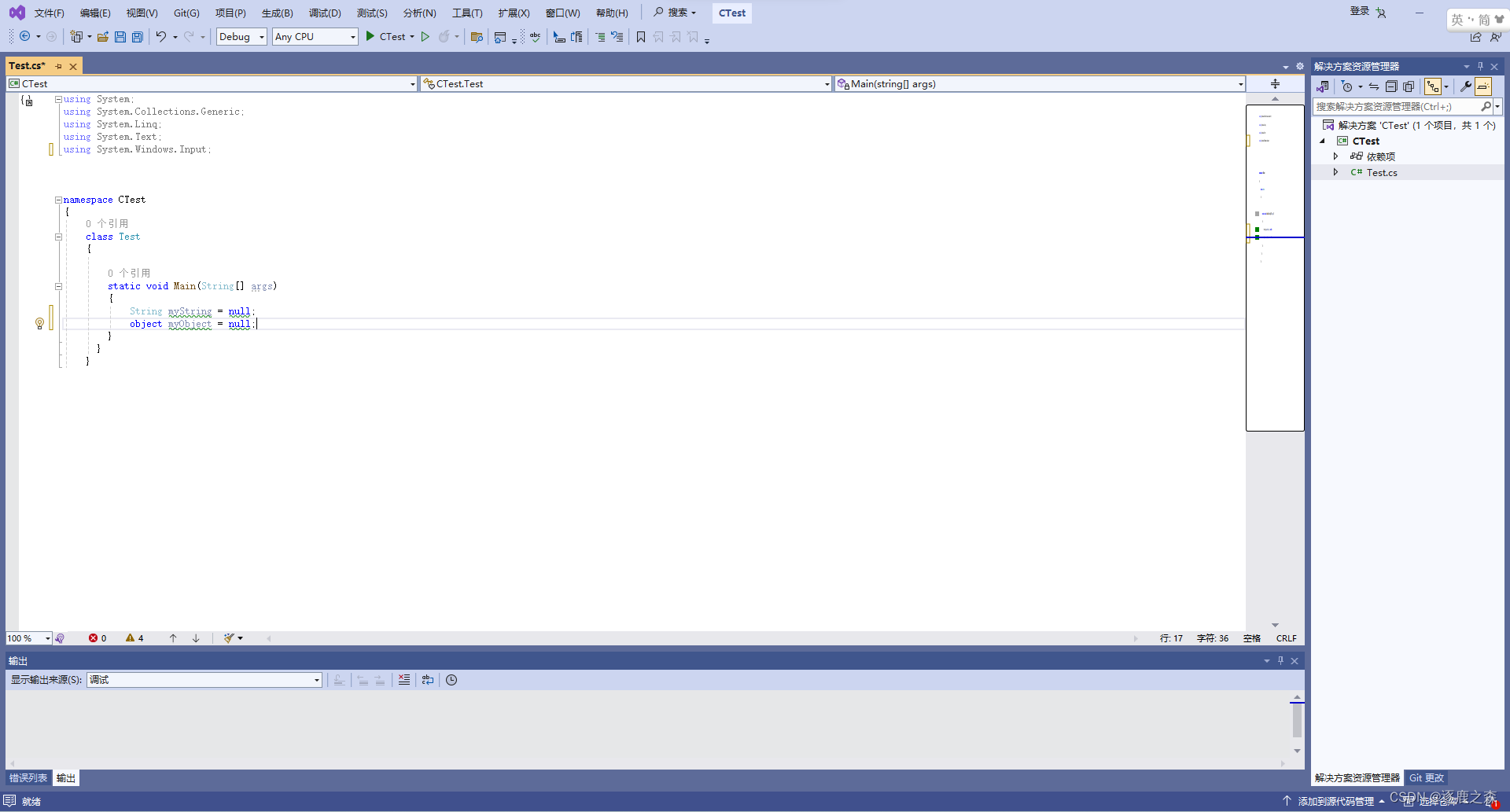Screen dimensions: 1510x812
Task: Click the health indicator icon beside zoom
Action: tap(60, 638)
